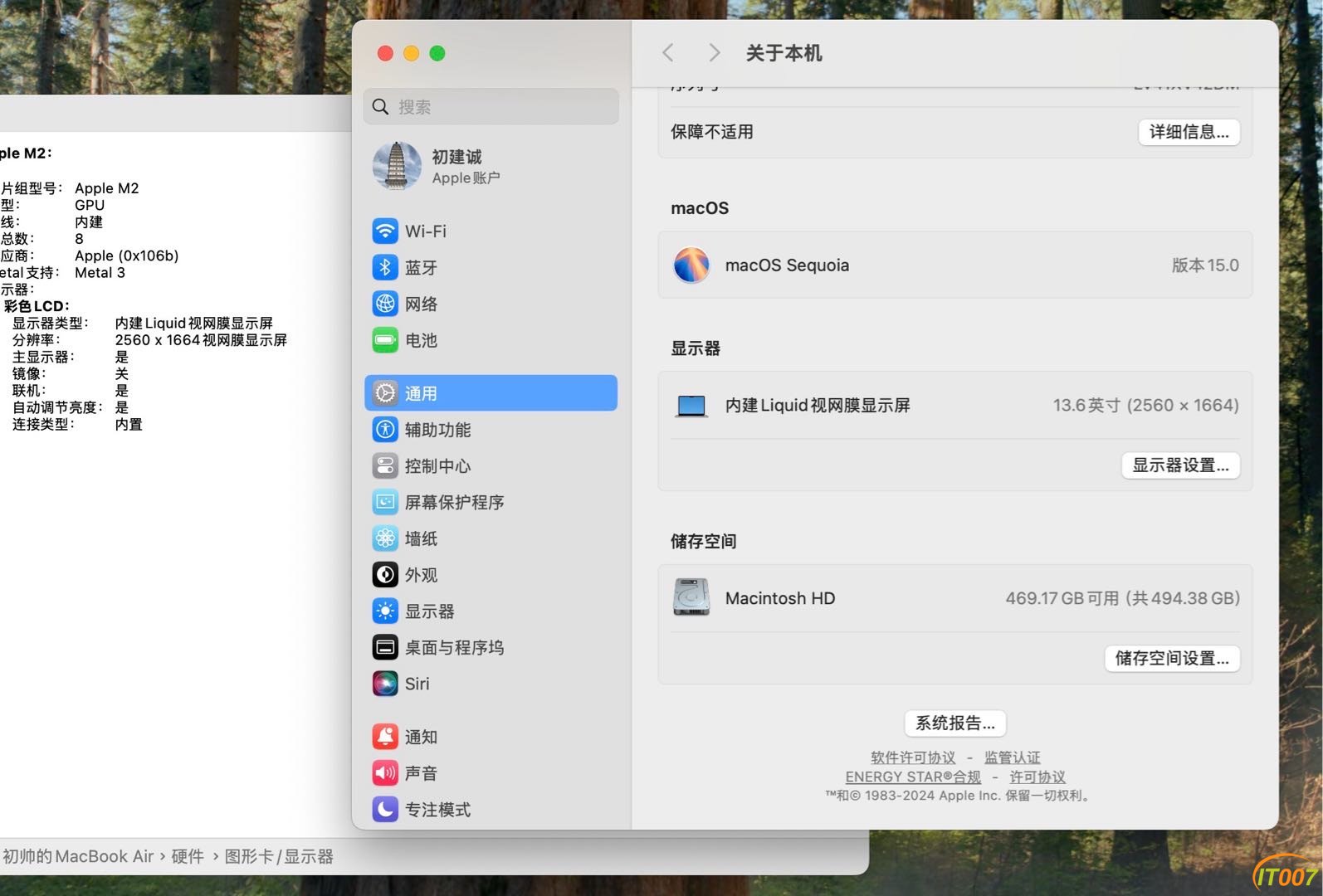This screenshot has width=1323, height=896.
Task: Open the ENERGY STAR®合规 link
Action: pos(913,777)
